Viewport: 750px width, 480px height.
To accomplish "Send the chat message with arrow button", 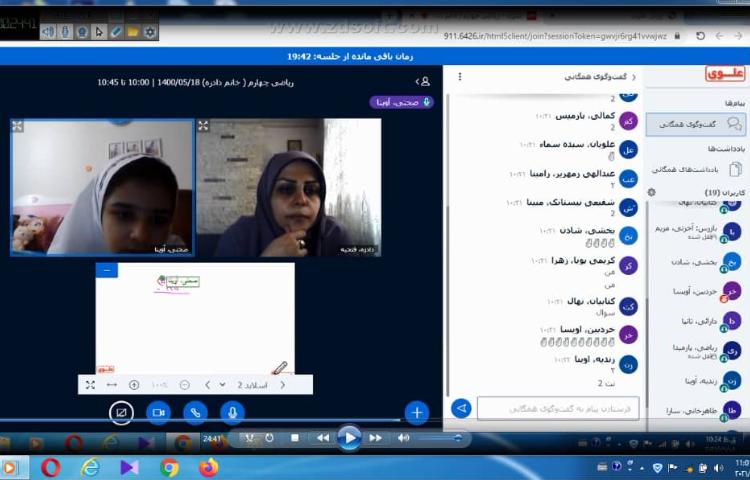I will pos(461,408).
